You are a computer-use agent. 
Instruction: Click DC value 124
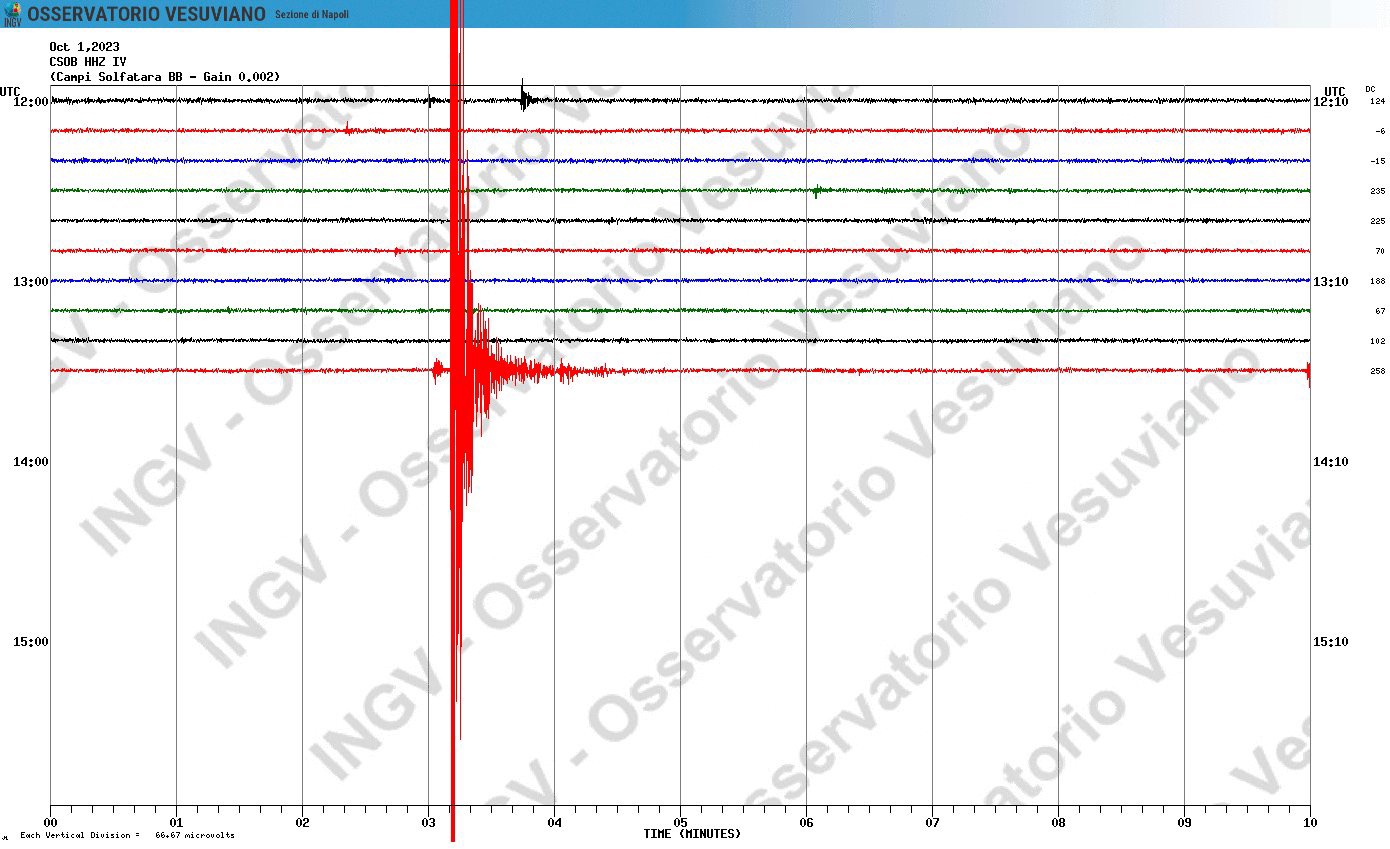(x=1377, y=102)
